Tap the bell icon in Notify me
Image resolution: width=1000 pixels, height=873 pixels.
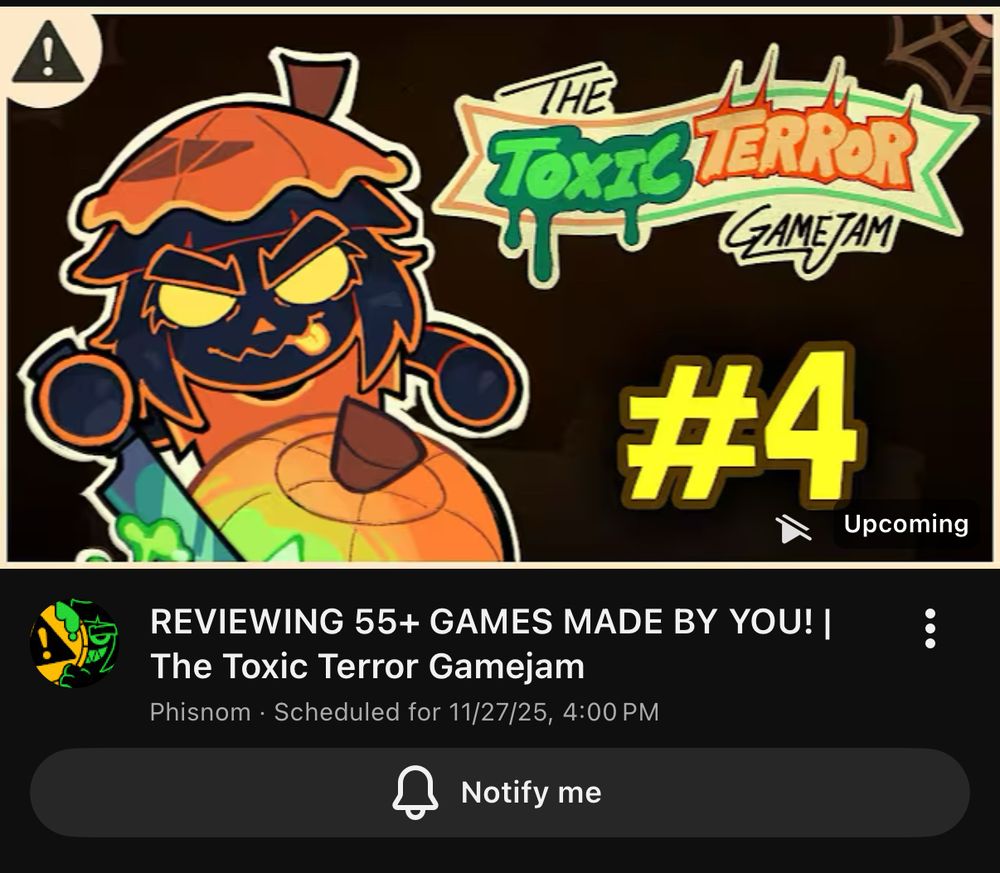point(415,792)
